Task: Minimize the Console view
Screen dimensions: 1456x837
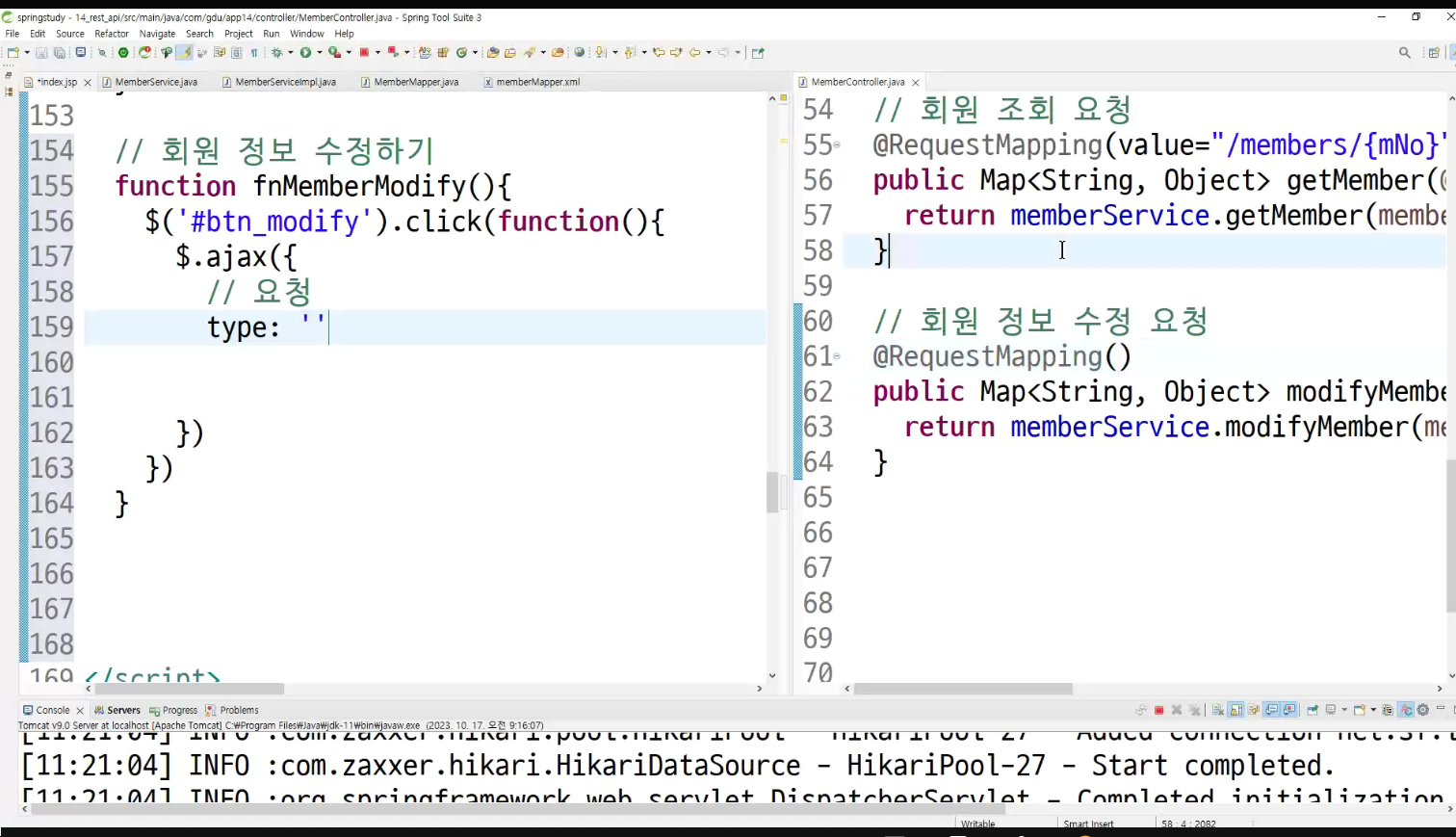Action: tap(1441, 708)
